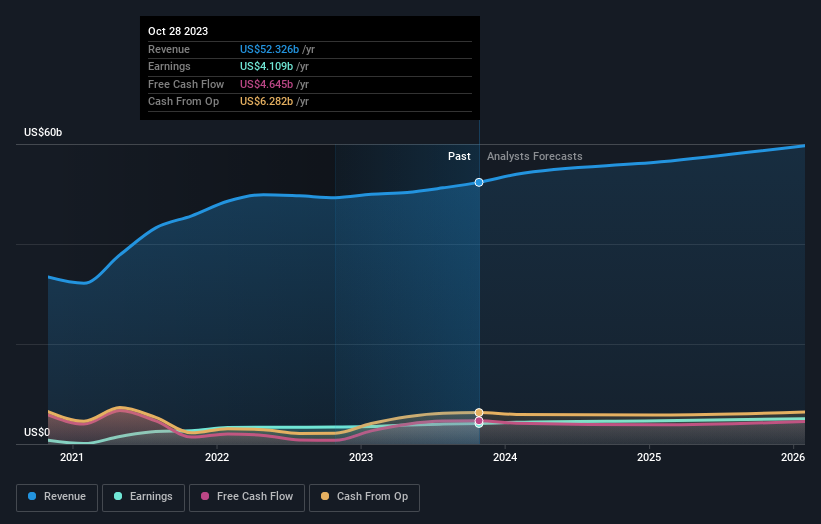
Task: Click the US$52.326b revenue value
Action: tap(270, 49)
